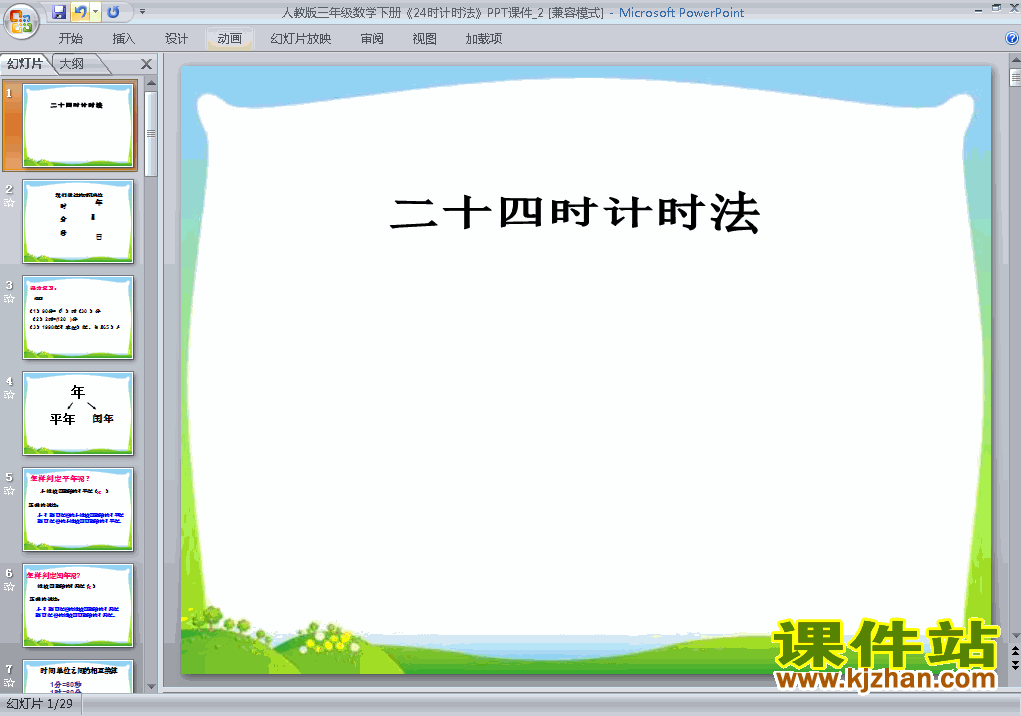Play animation star icon beside slide 7
This screenshot has height=716, width=1021.
[x=9, y=683]
